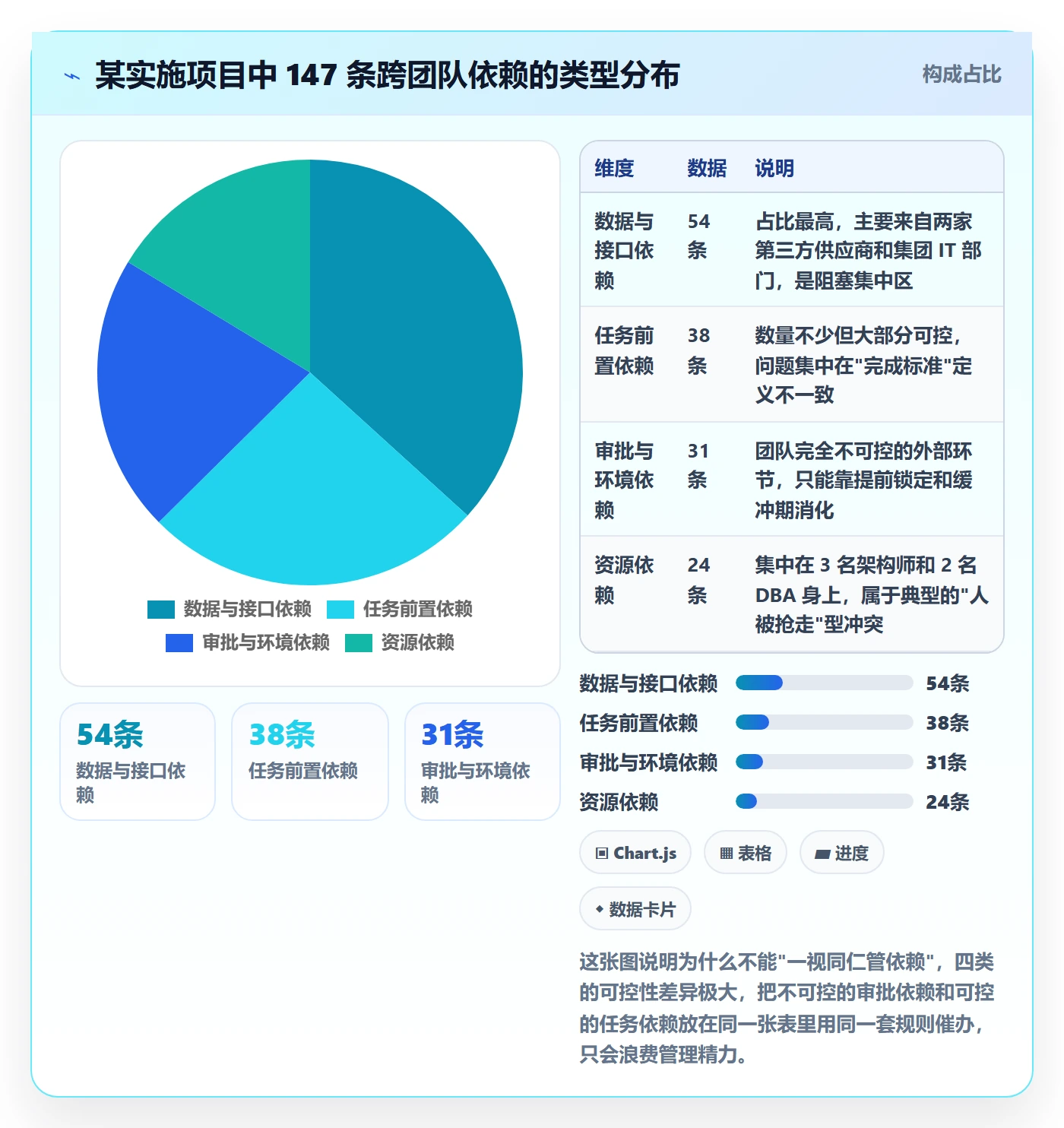
Task: Click the 维度 column header
Action: point(614,168)
